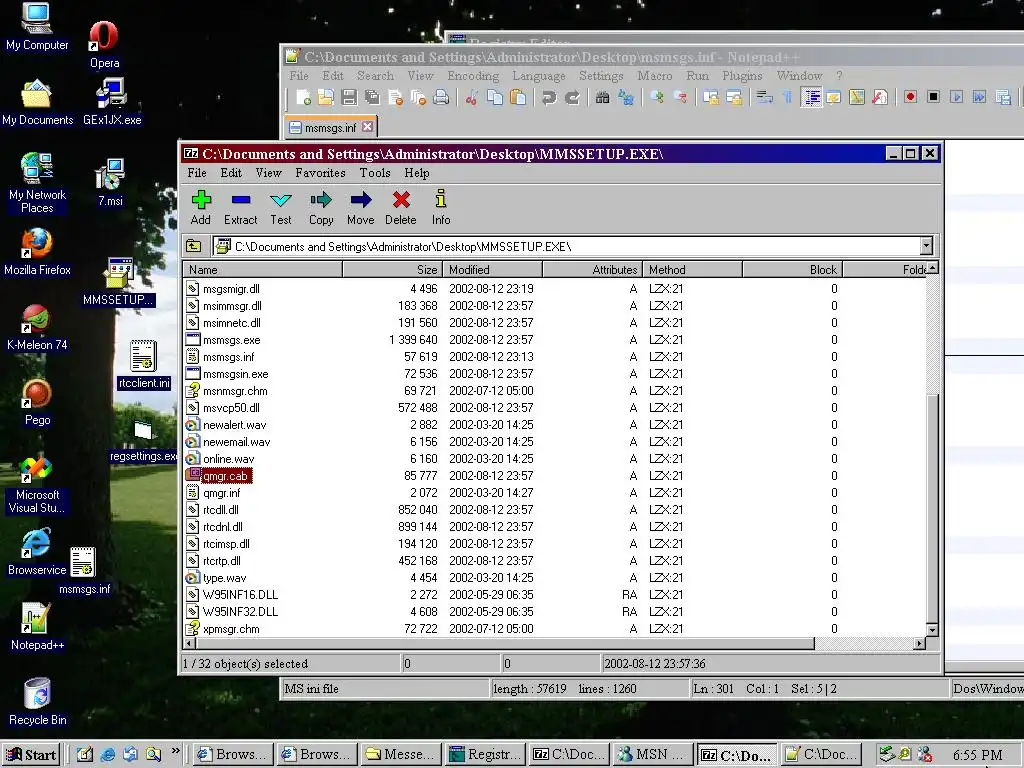Click the horizontal scrollbar right arrow in 7-Zip
Screen dimensions: 1024x768
pos(920,643)
